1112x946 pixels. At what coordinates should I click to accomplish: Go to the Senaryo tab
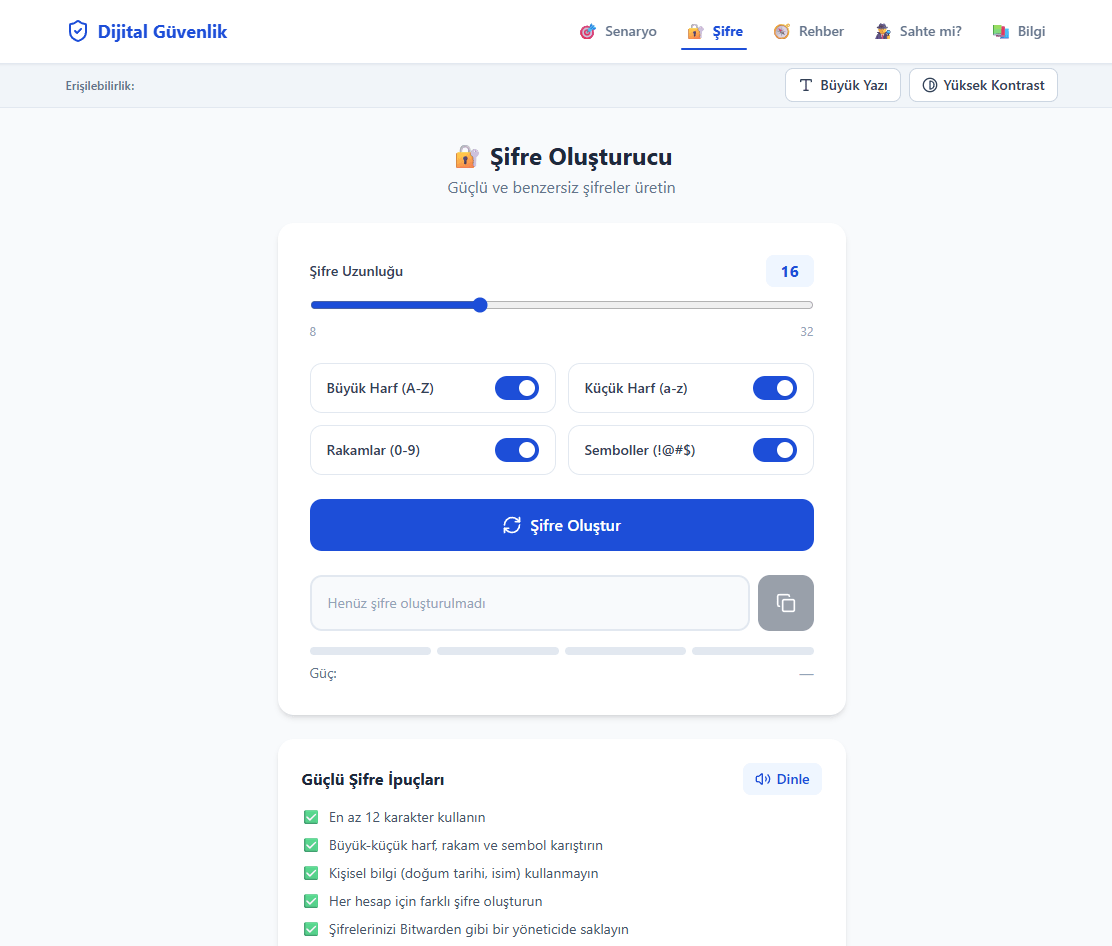click(x=618, y=31)
